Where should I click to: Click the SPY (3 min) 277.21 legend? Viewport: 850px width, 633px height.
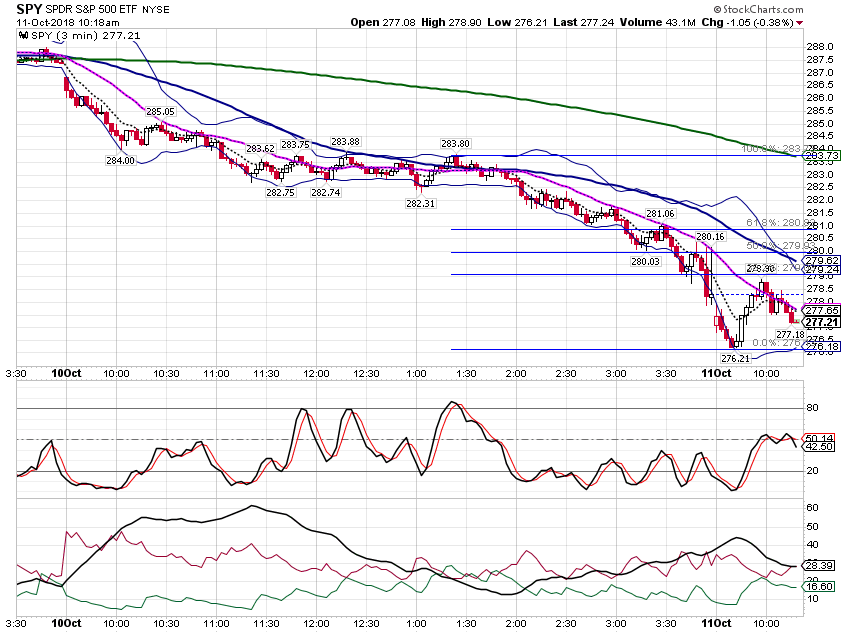coord(86,35)
